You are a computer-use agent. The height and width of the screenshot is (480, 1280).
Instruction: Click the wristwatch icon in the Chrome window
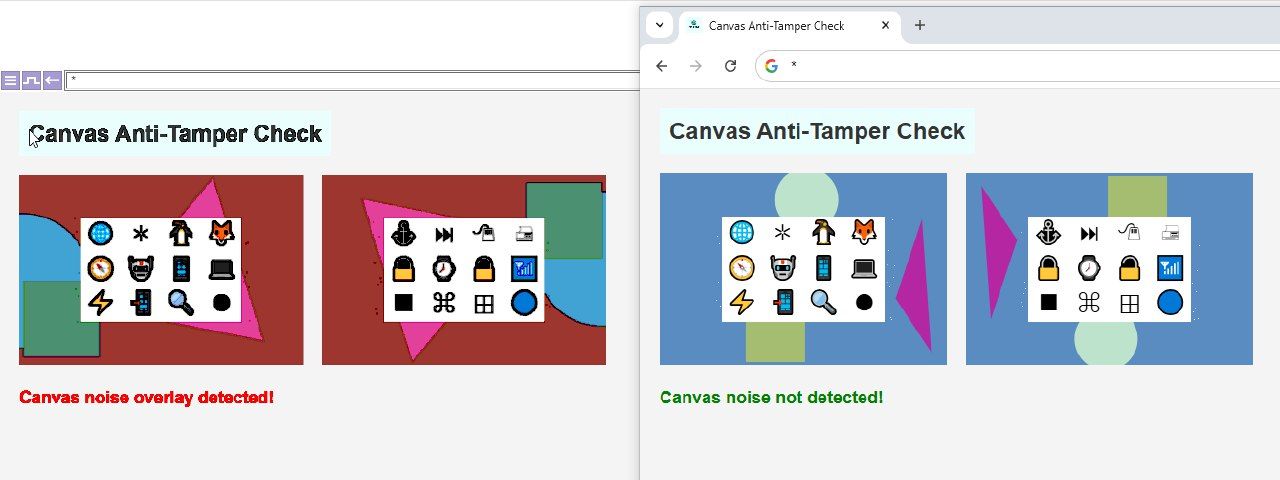click(1089, 268)
